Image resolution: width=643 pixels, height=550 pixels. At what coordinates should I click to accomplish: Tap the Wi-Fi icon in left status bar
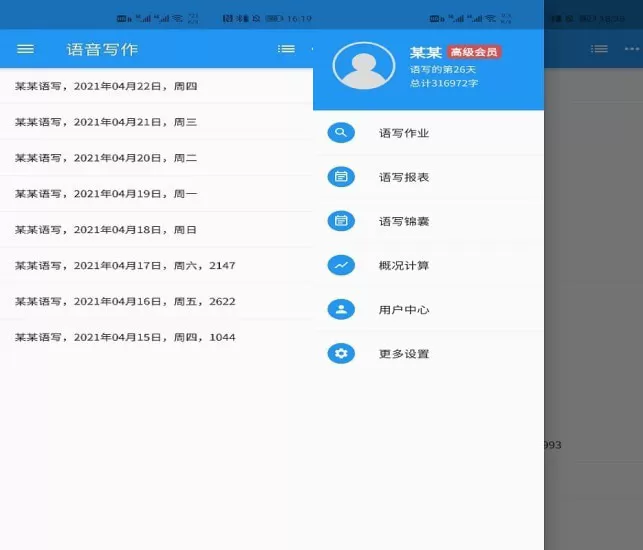coord(177,18)
